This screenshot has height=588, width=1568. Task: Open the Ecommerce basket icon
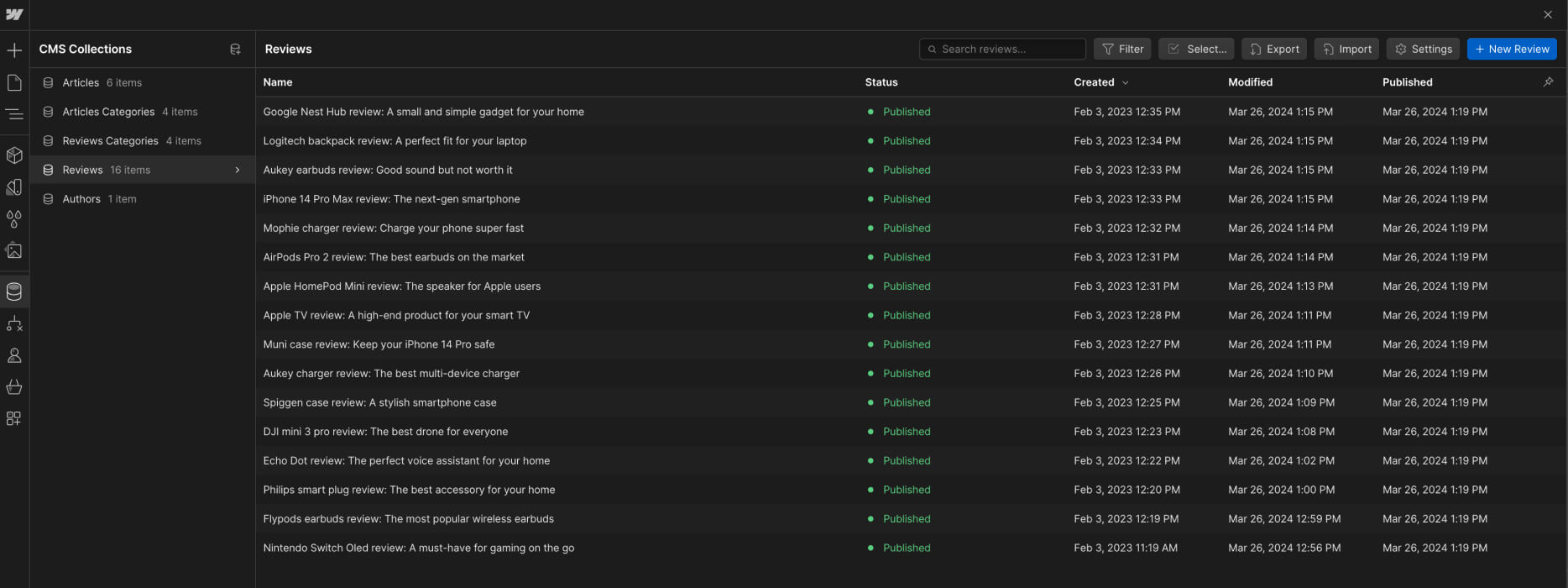click(14, 387)
